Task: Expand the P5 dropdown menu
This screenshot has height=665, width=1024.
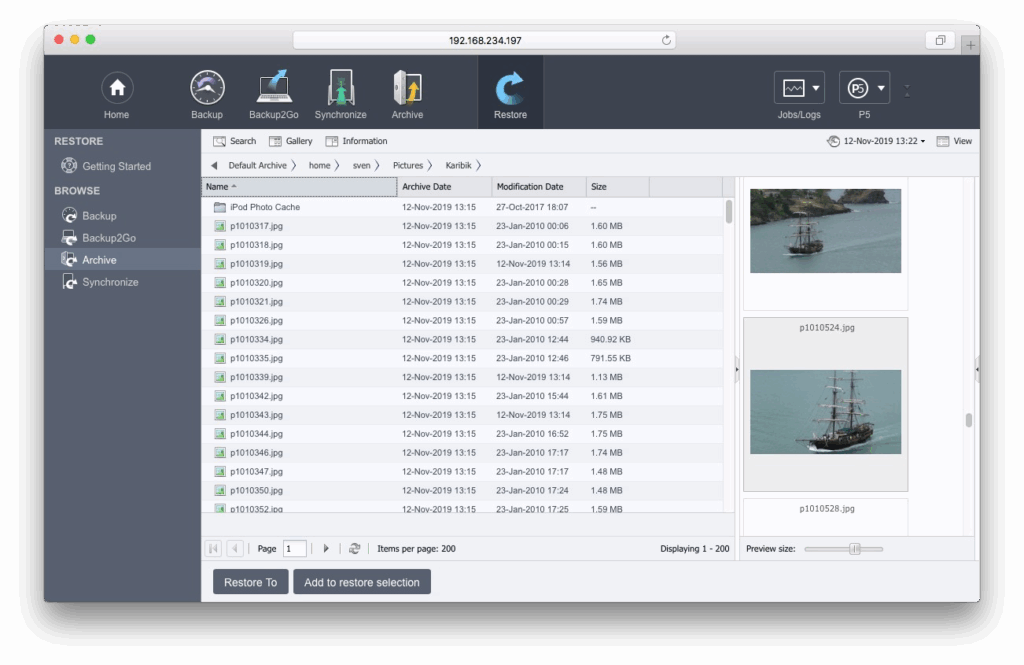Action: [x=864, y=88]
